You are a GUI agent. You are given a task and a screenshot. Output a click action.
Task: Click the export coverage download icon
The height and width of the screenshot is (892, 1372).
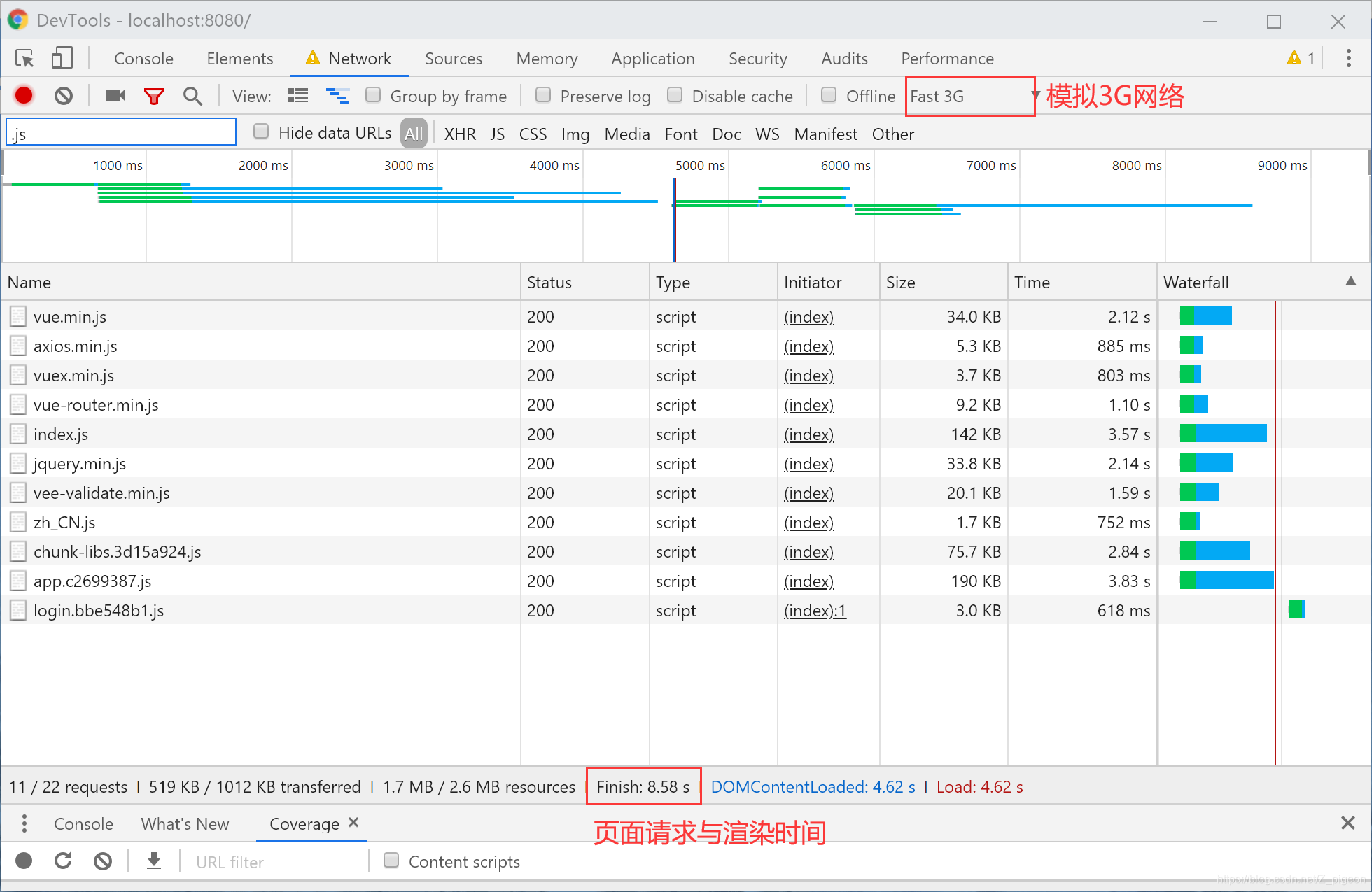(x=154, y=861)
